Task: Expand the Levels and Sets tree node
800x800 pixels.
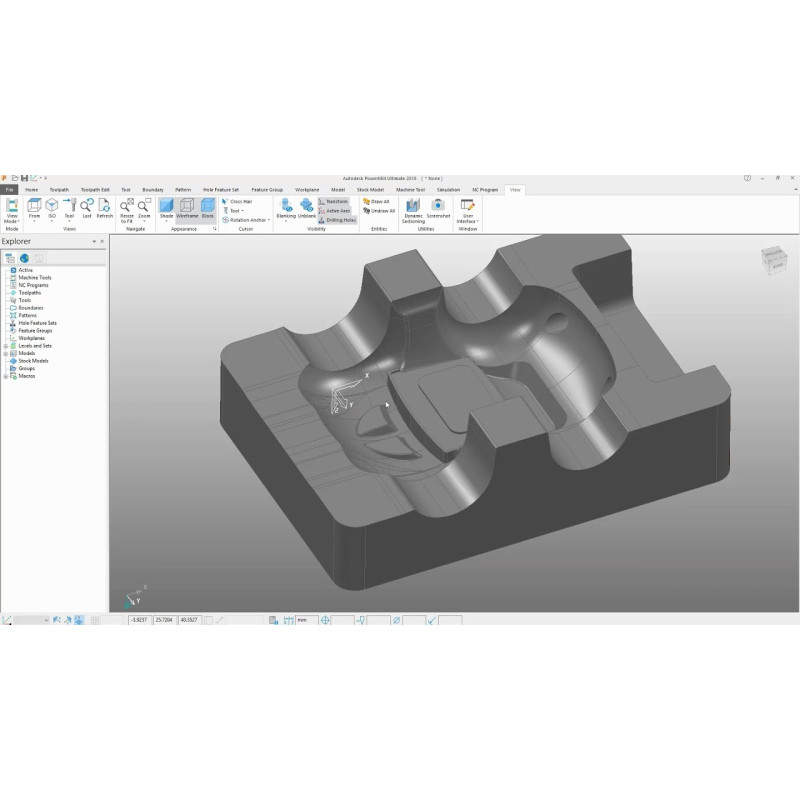Action: click(x=5, y=345)
